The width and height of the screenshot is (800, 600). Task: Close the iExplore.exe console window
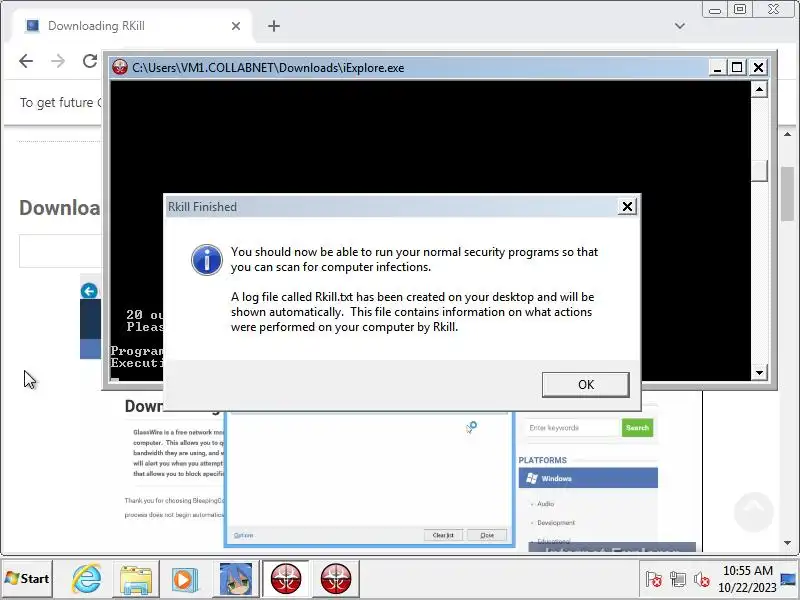point(758,67)
